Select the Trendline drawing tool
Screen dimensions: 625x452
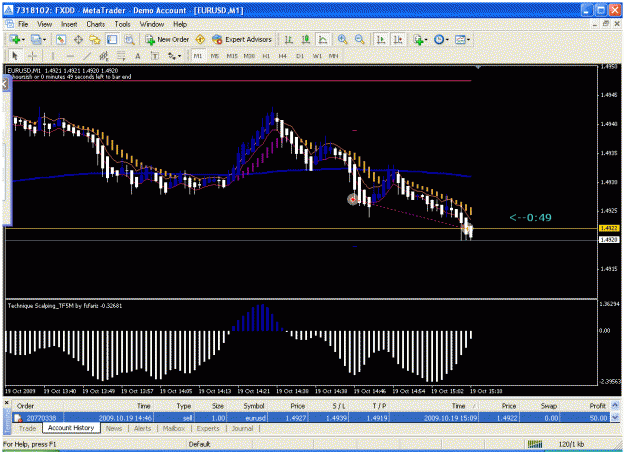coord(87,56)
